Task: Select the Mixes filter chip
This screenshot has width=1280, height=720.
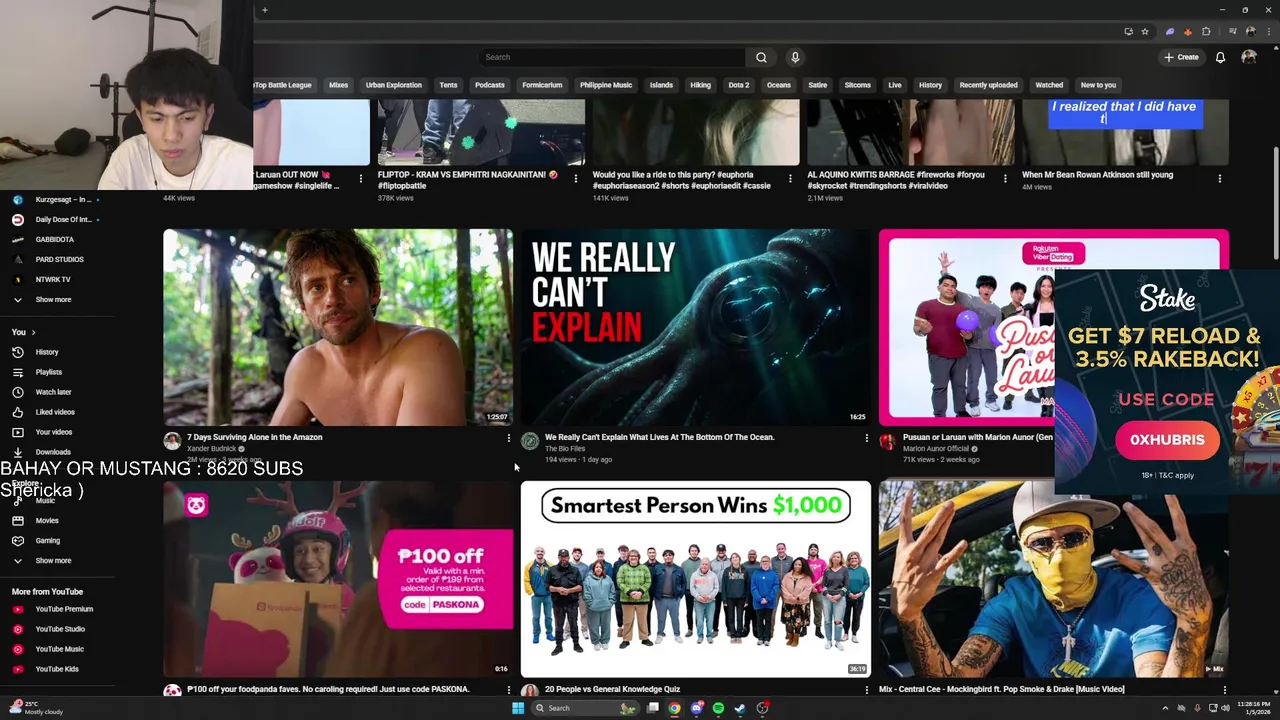Action: [339, 85]
